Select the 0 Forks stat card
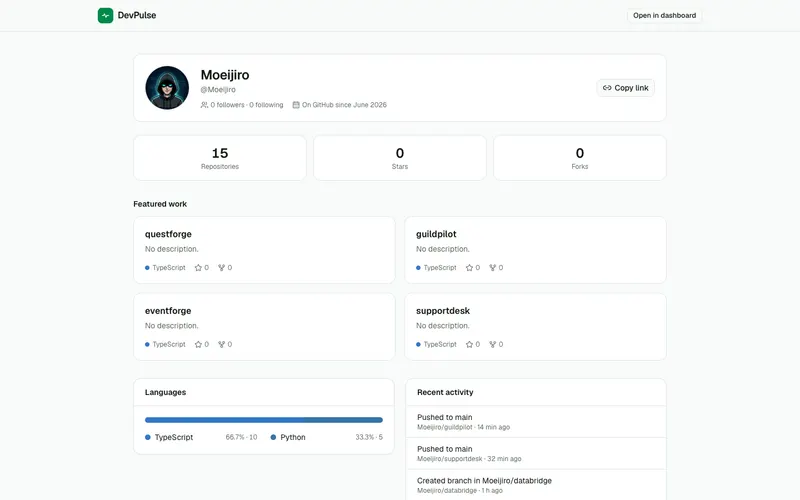 click(x=580, y=158)
